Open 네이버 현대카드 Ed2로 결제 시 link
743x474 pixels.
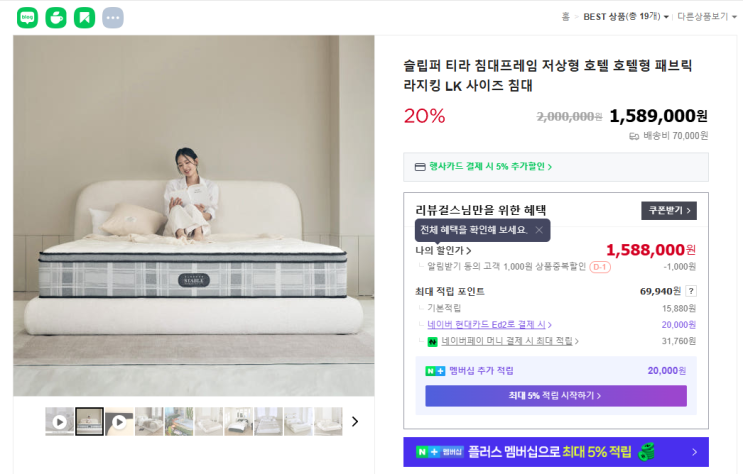(489, 325)
